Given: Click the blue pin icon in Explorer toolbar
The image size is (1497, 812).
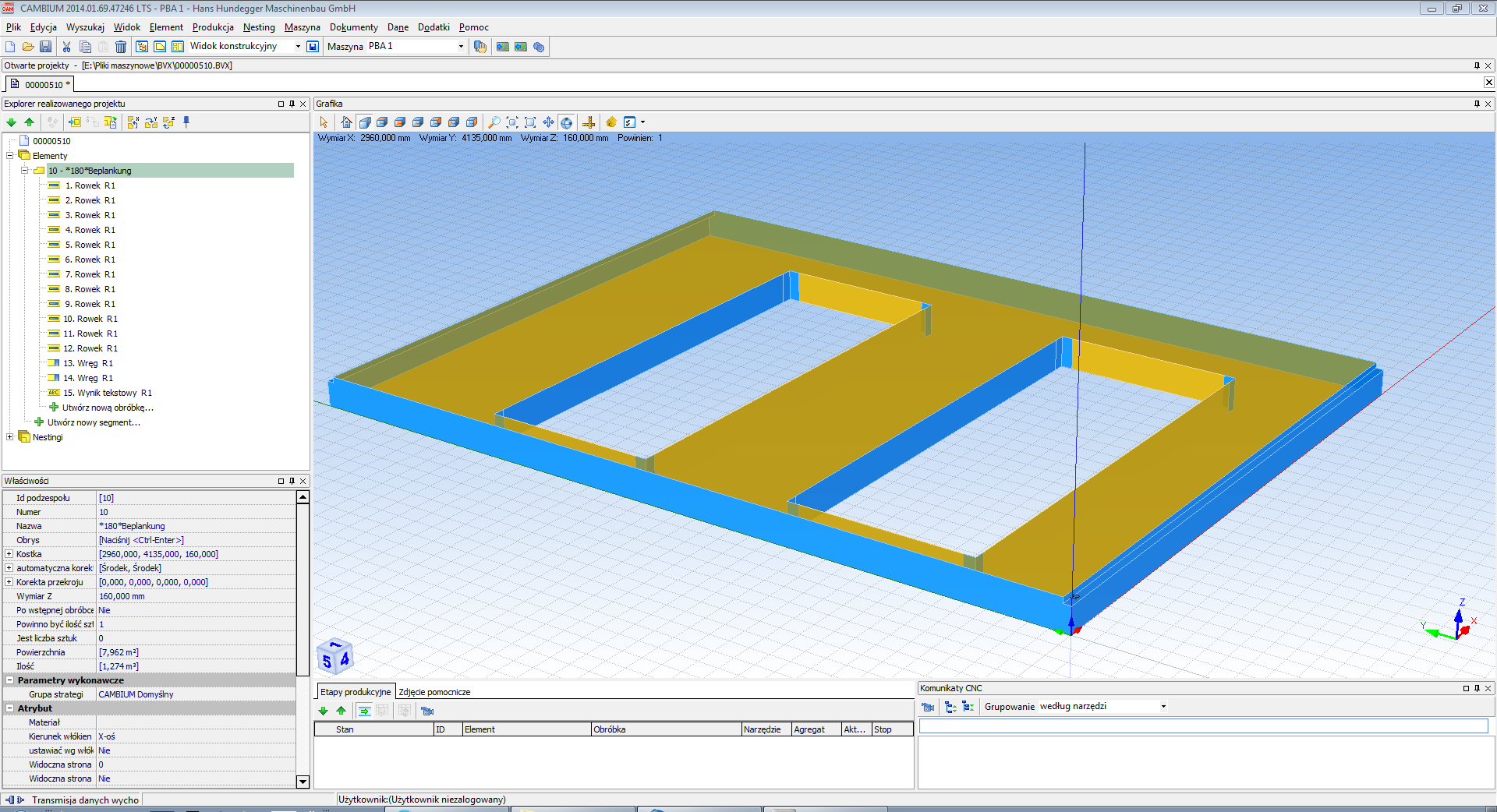Looking at the screenshot, I should 186,122.
